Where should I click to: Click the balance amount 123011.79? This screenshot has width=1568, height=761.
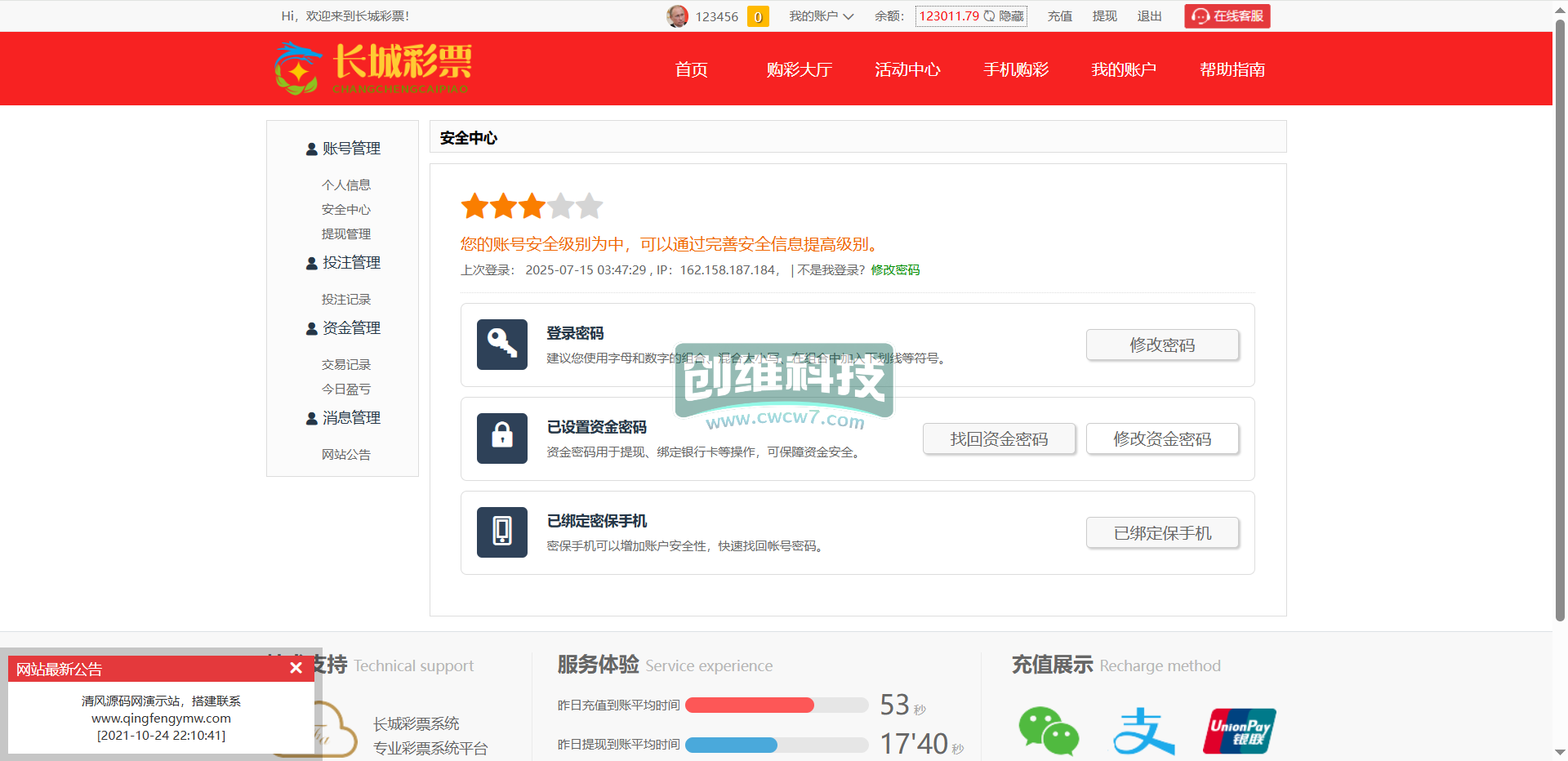tap(949, 16)
